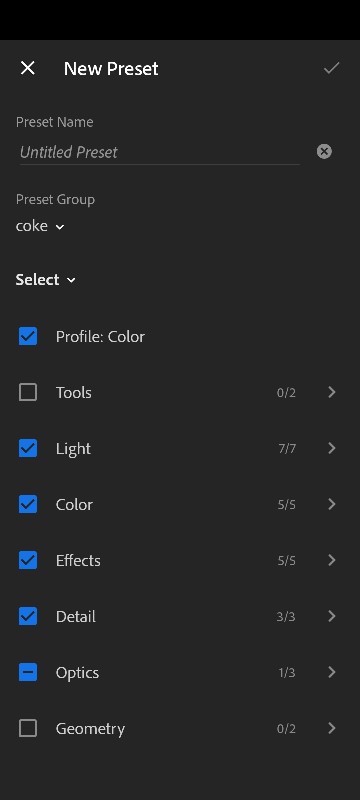The height and width of the screenshot is (800, 360).
Task: Close the New Preset dialog with X
Action: pyautogui.click(x=28, y=68)
